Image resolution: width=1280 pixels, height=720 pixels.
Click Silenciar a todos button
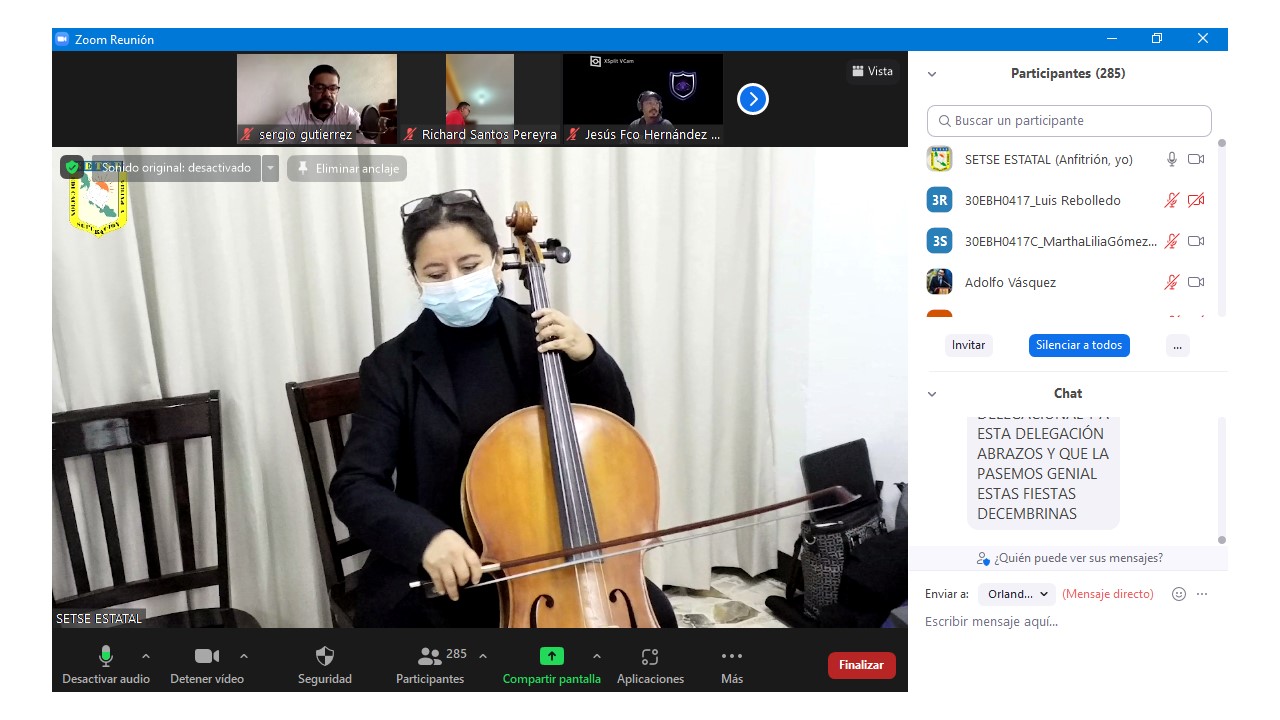[x=1079, y=345]
